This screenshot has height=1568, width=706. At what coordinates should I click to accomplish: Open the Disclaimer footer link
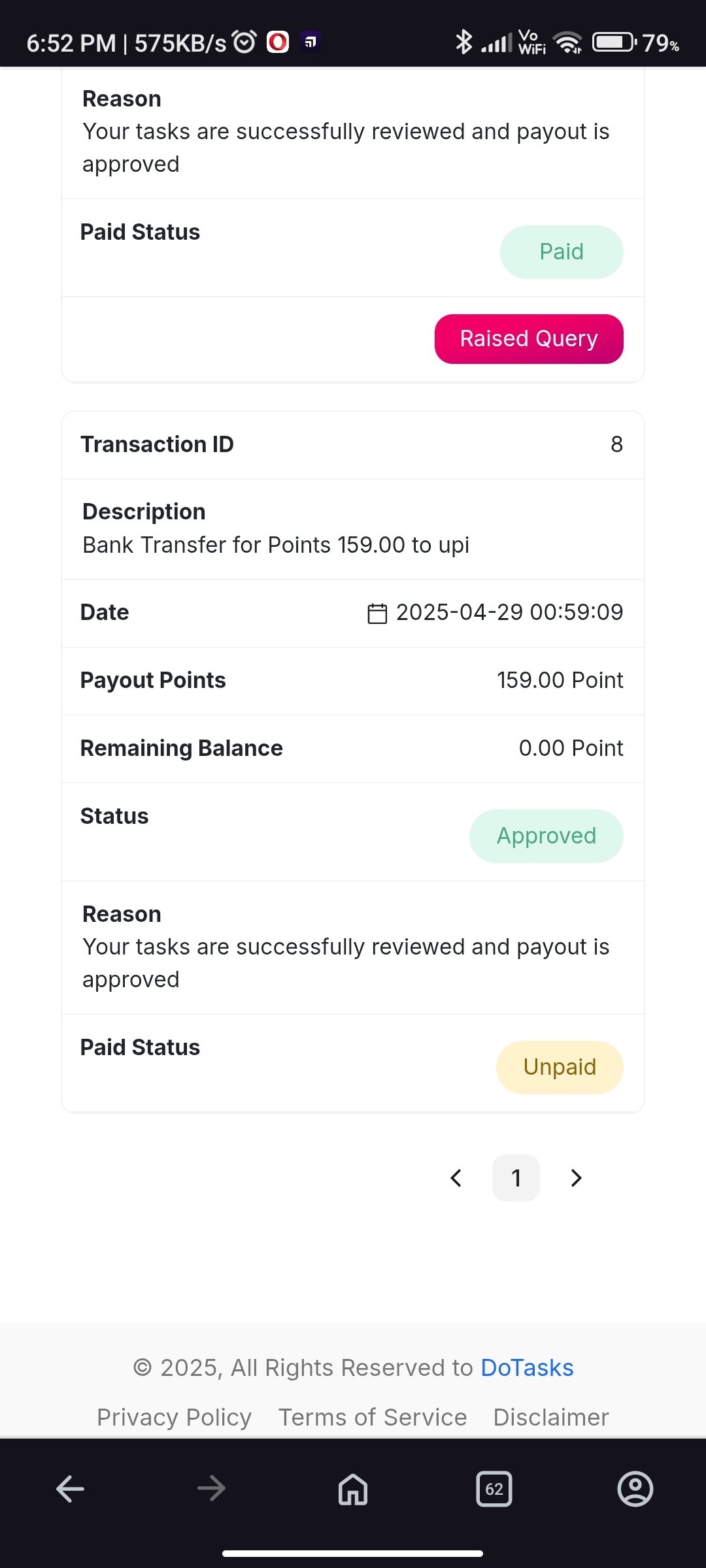551,1417
